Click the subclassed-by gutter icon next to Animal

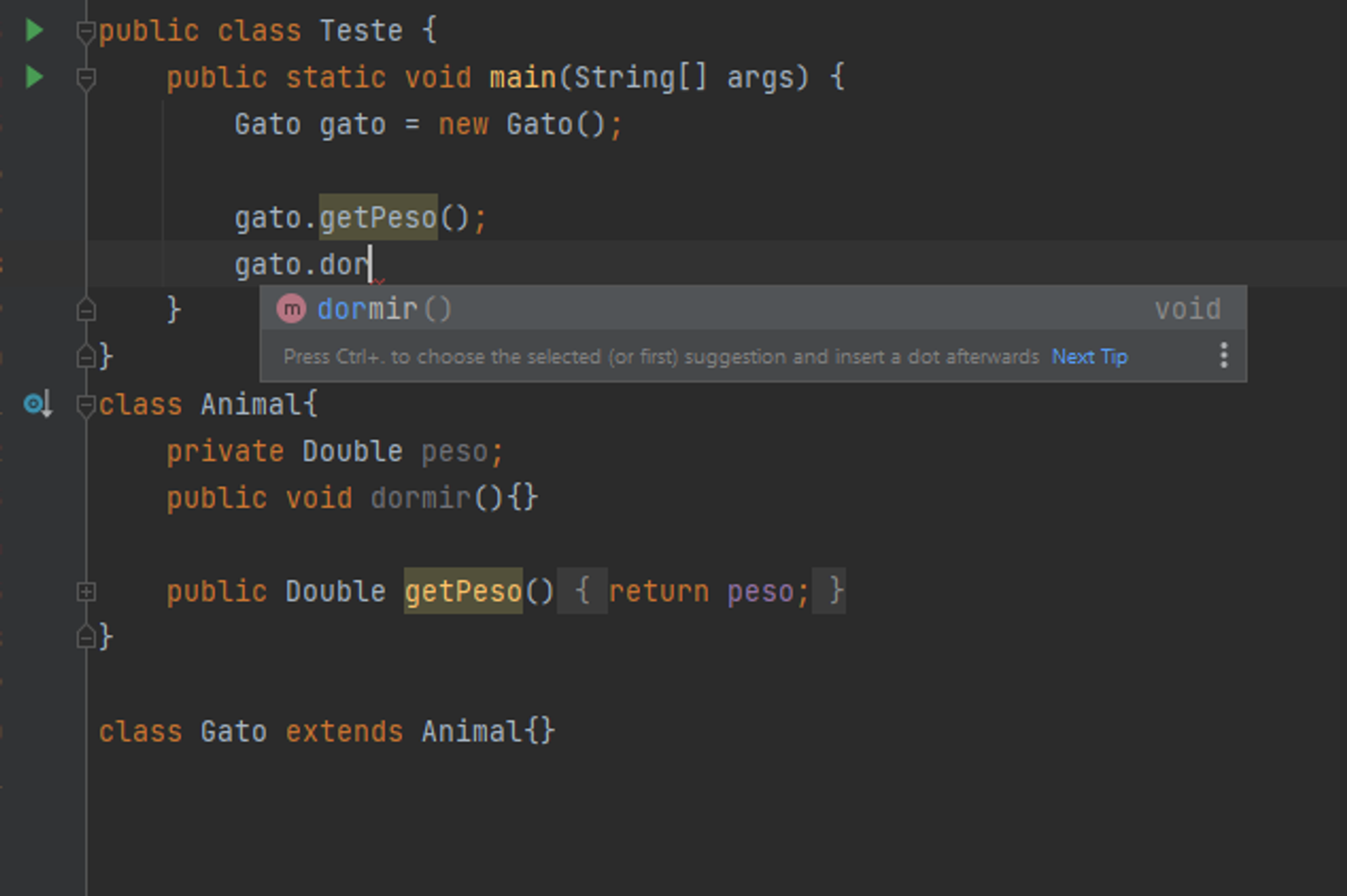click(36, 404)
